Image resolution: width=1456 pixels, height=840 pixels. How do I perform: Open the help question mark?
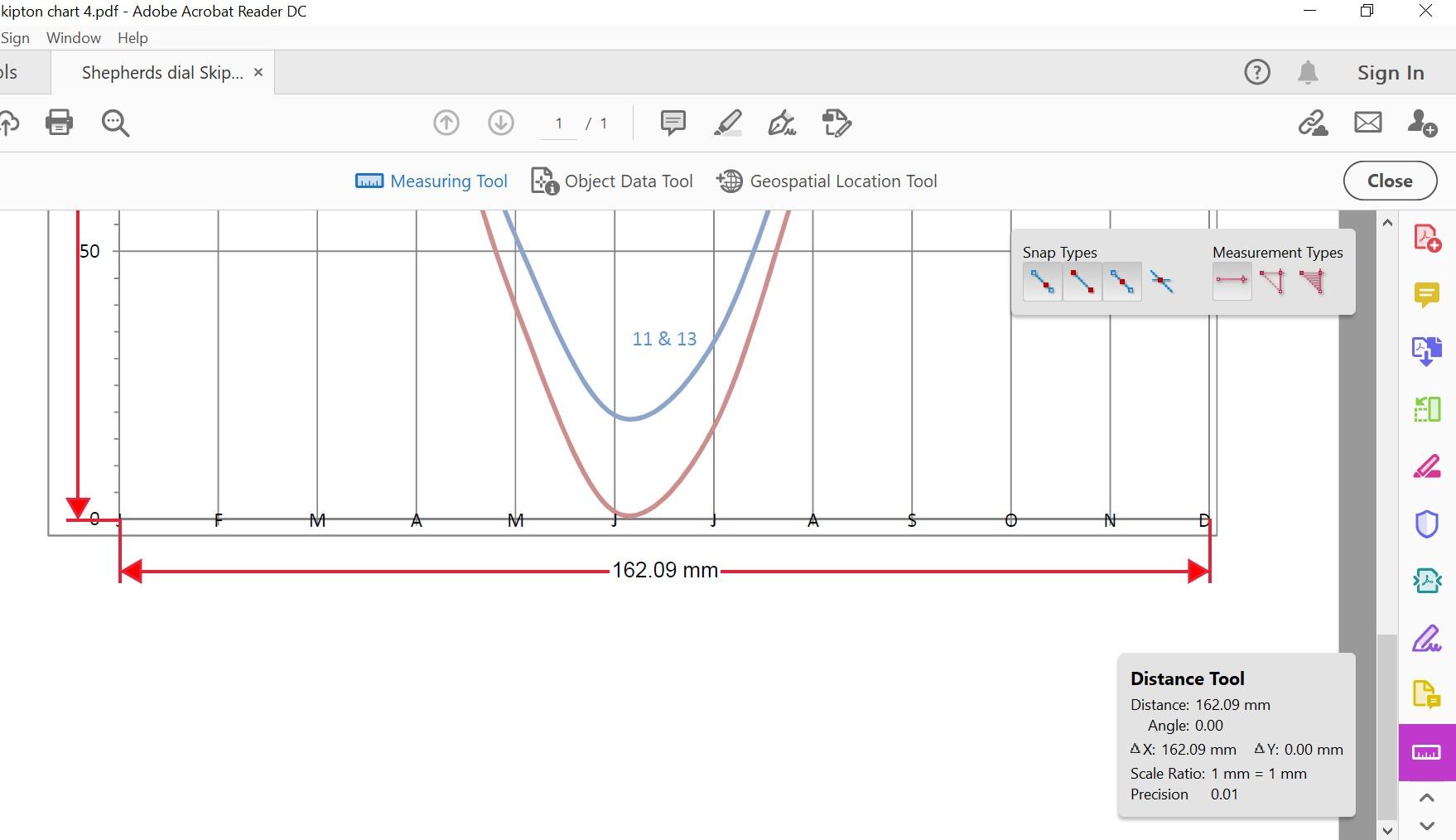pos(1257,73)
